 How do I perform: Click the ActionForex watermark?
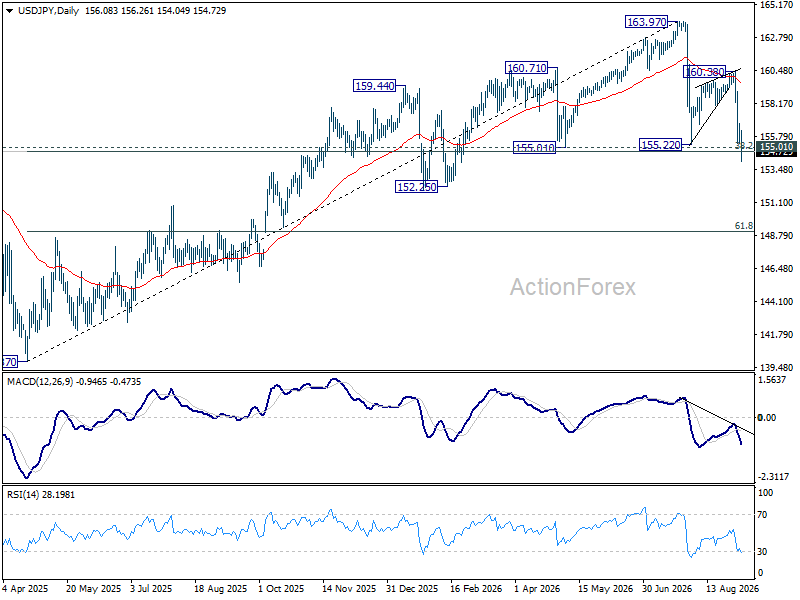coord(572,287)
